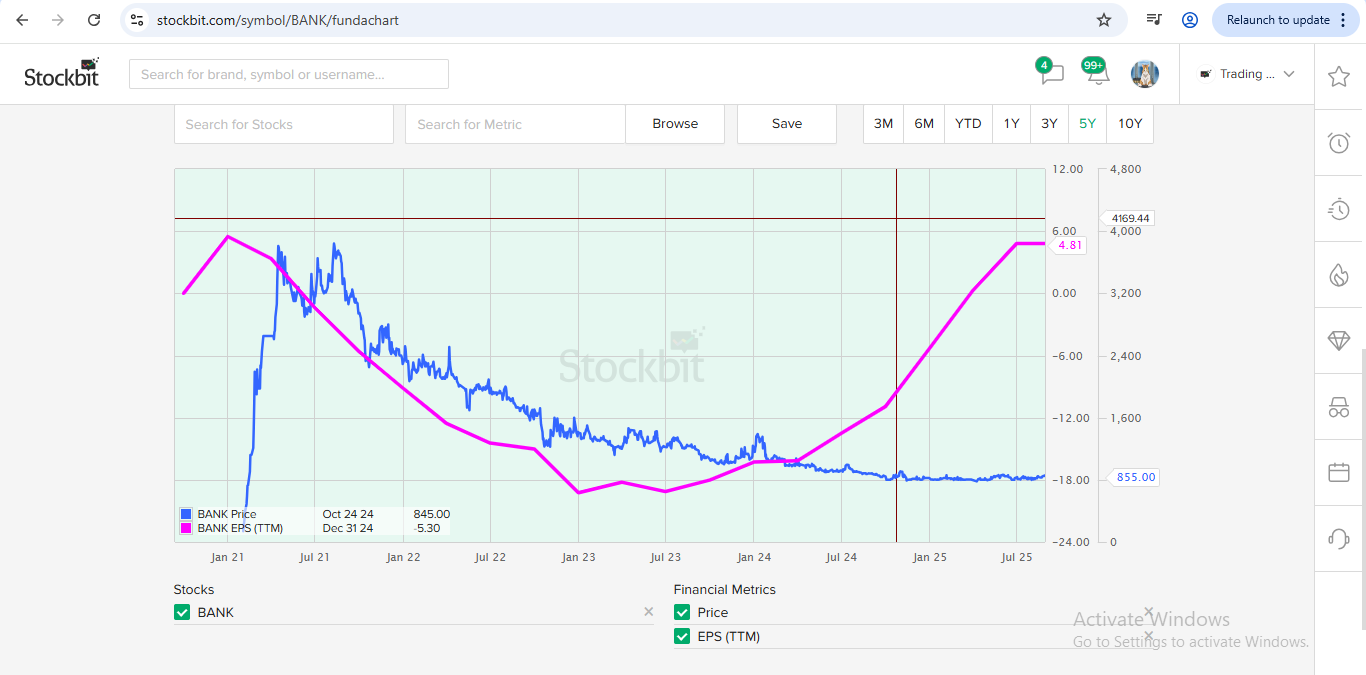Click blue BANK Price legend swatch
Screen dimensions: 1366x675
[185, 514]
